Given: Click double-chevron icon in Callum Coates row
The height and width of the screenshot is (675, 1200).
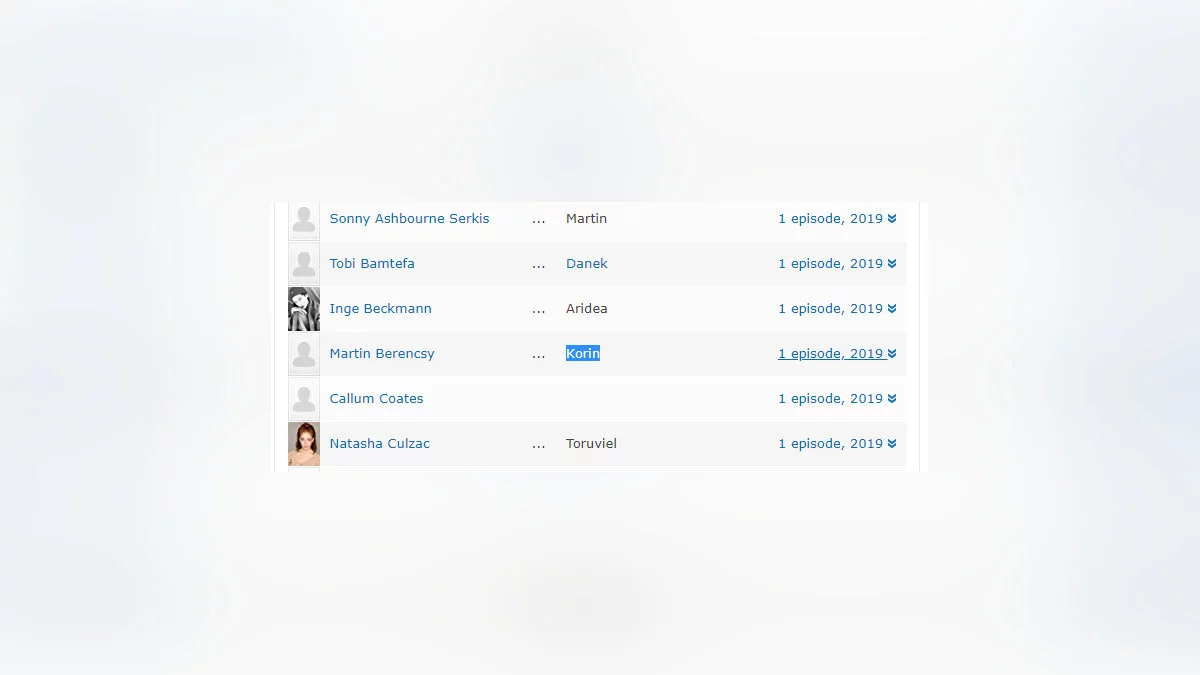Looking at the screenshot, I should point(892,399).
